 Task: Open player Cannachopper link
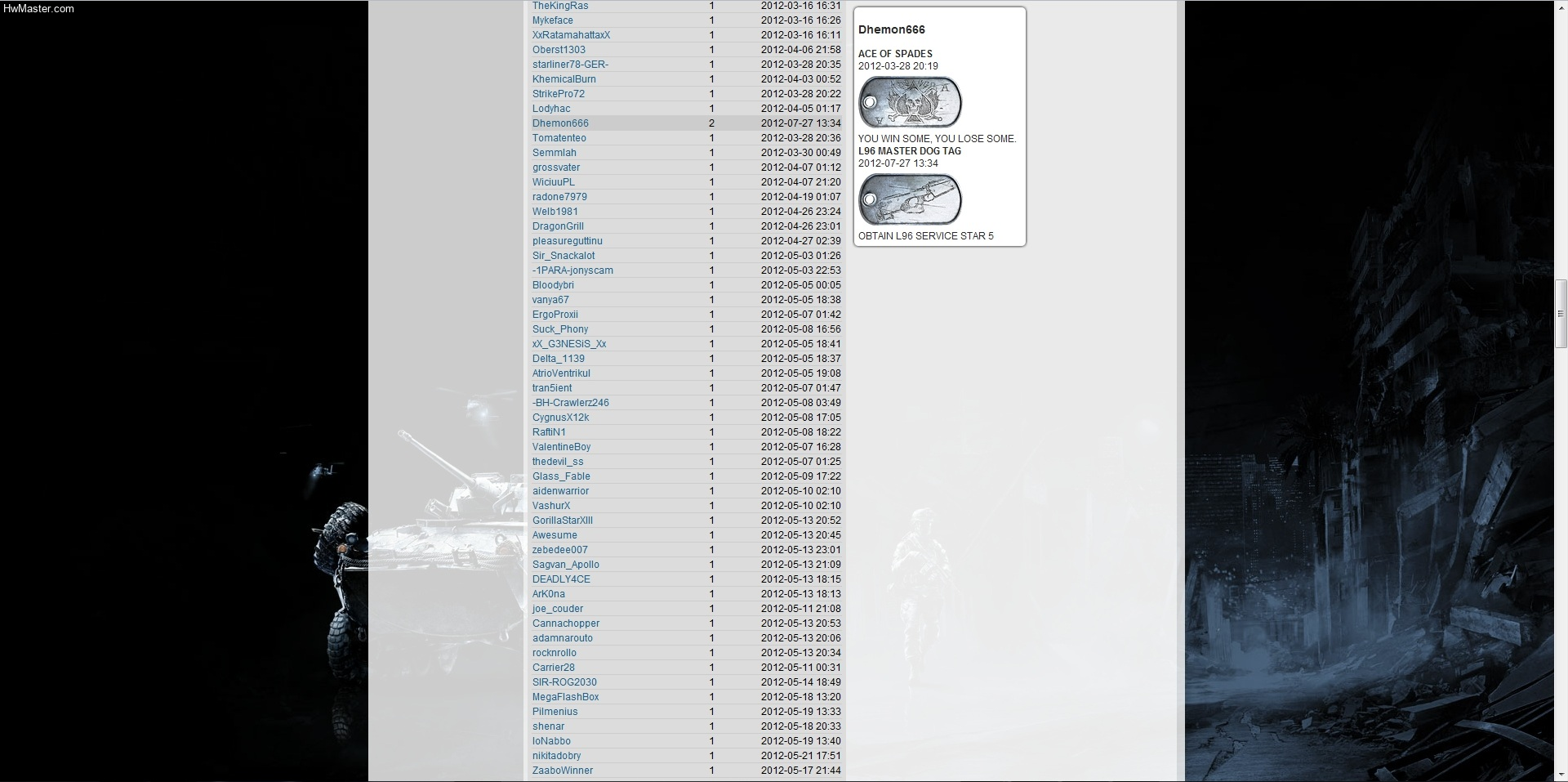coord(566,623)
